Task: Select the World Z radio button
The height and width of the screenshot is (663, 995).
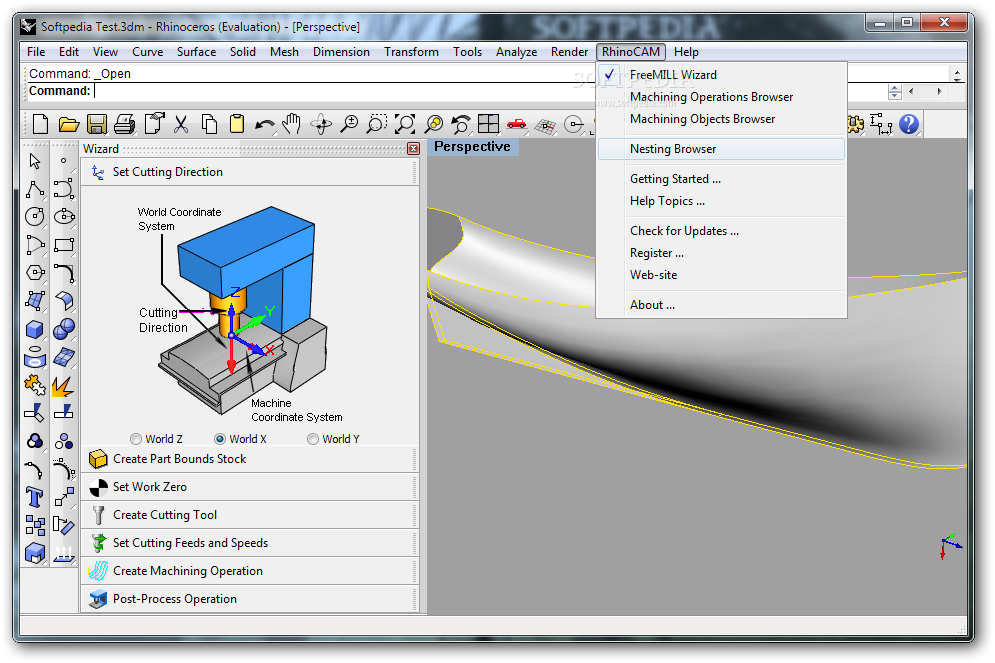Action: (136, 439)
